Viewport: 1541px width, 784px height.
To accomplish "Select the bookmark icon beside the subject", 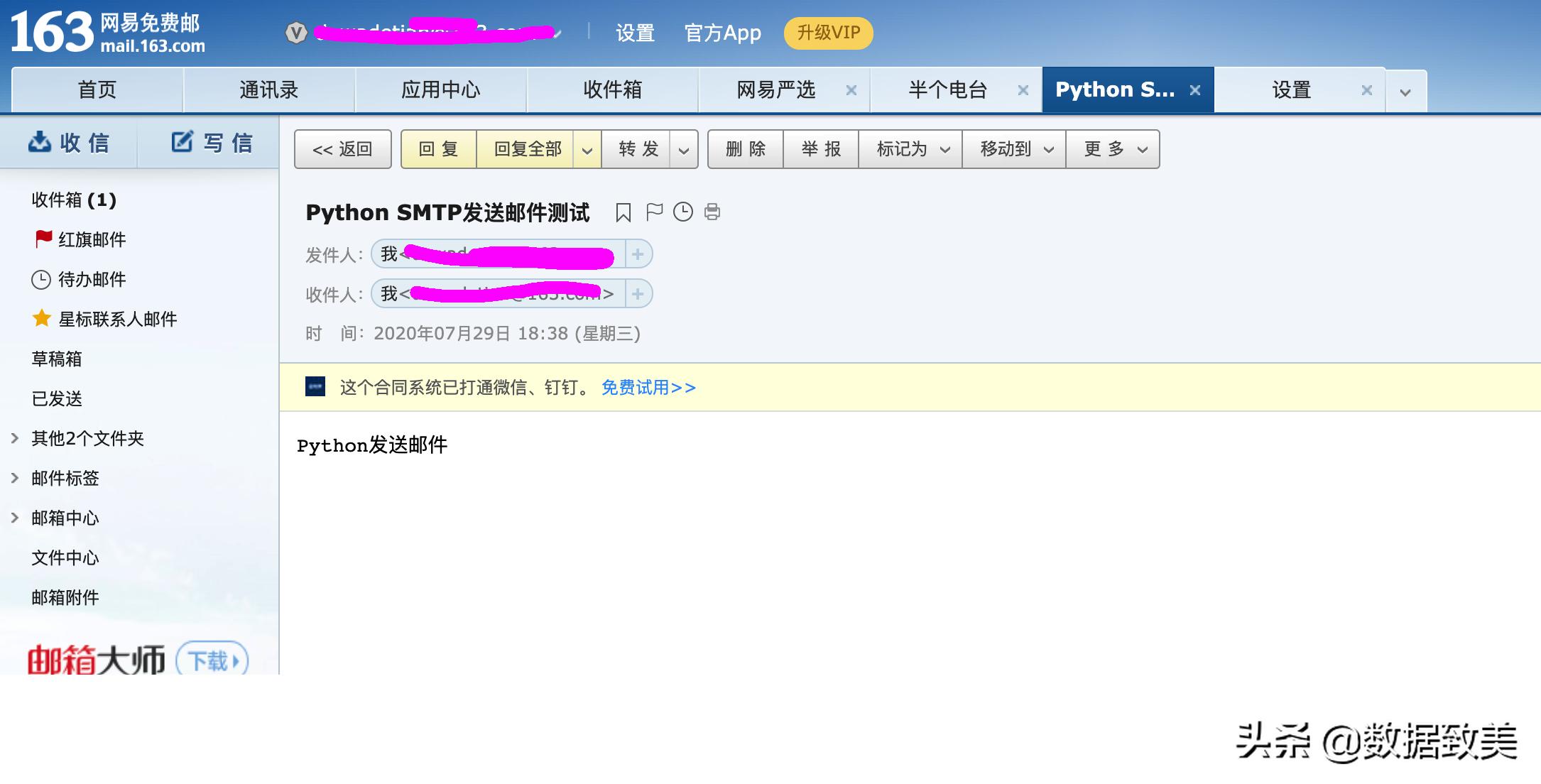I will click(623, 212).
